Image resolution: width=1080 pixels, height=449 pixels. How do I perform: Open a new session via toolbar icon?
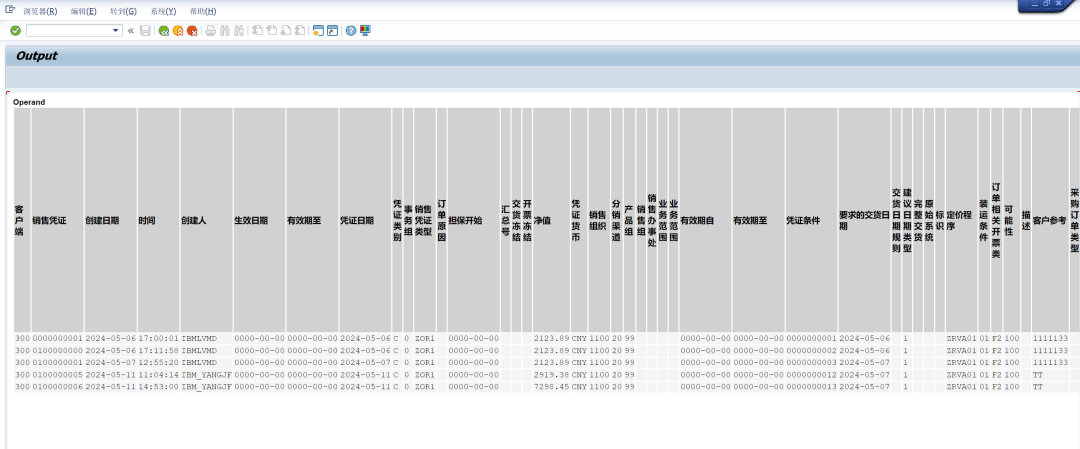318,31
